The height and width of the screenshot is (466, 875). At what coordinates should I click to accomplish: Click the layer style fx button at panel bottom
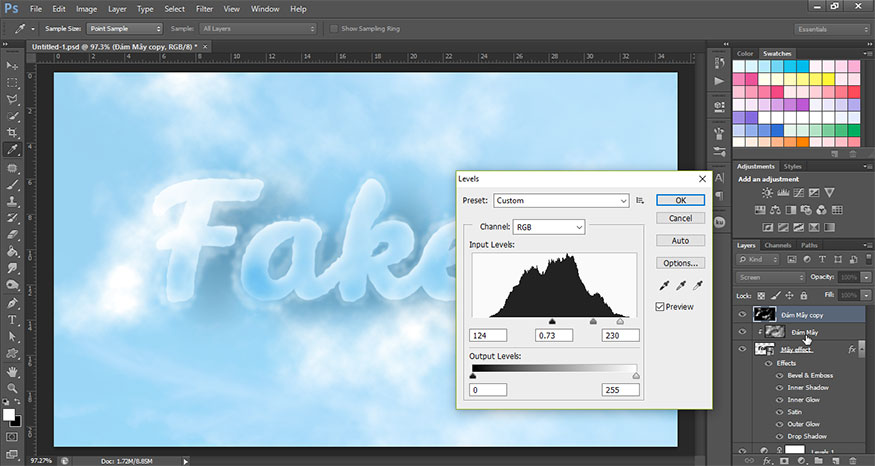pyautogui.click(x=767, y=461)
